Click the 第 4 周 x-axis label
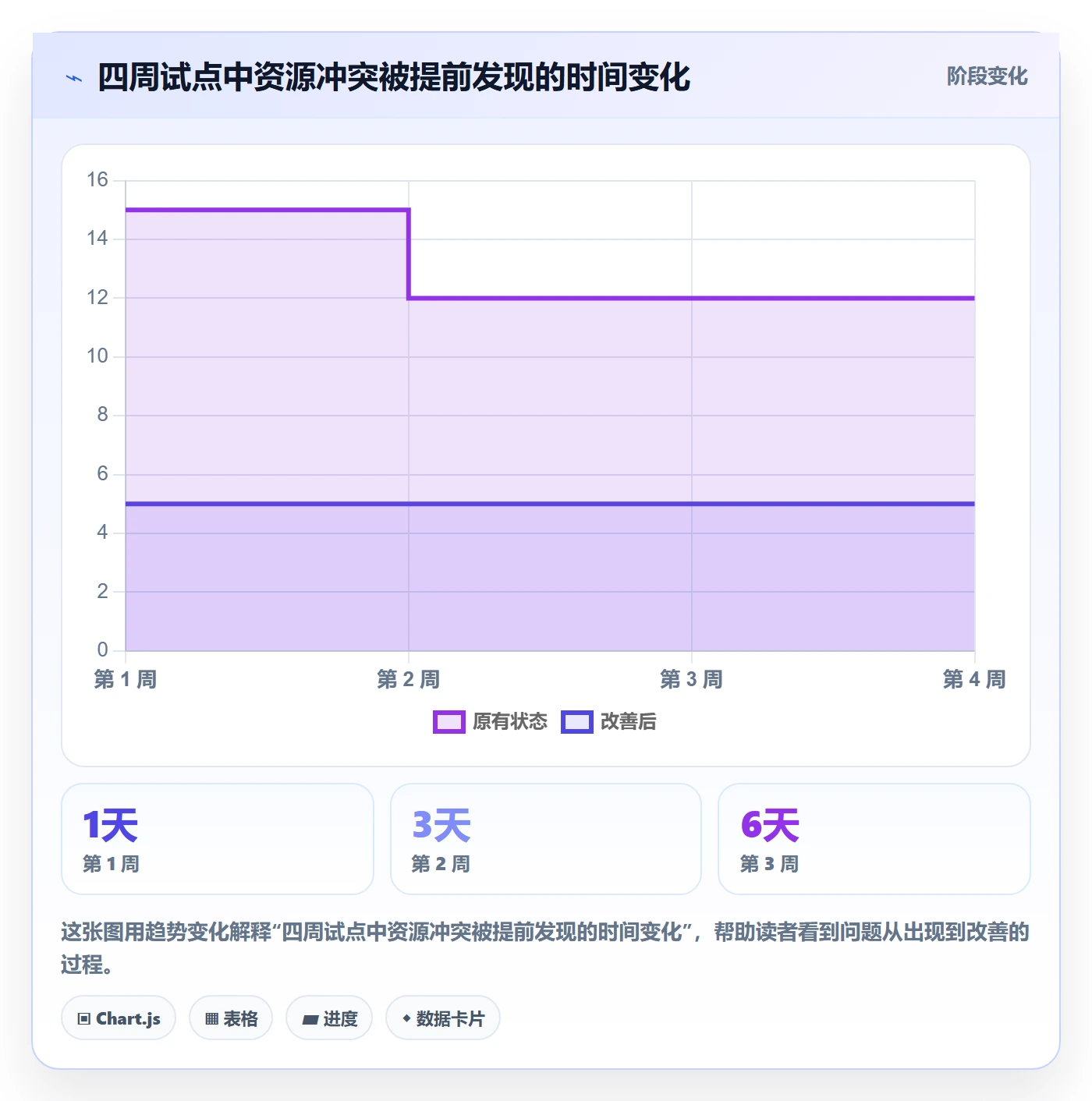The image size is (1092, 1101). tap(974, 679)
